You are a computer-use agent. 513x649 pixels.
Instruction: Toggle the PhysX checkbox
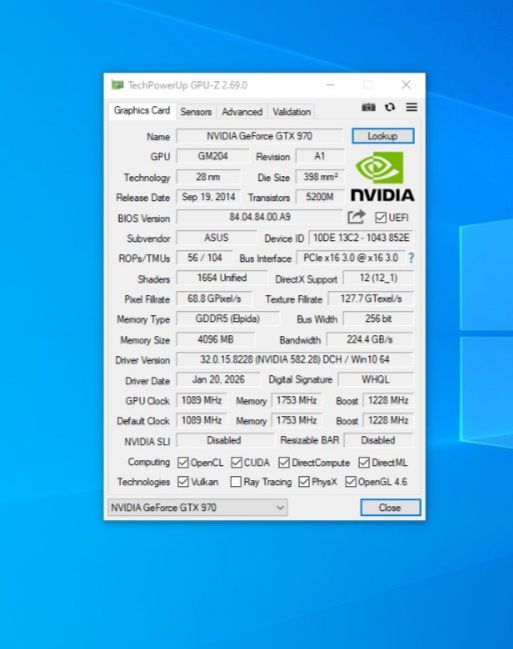pos(304,482)
